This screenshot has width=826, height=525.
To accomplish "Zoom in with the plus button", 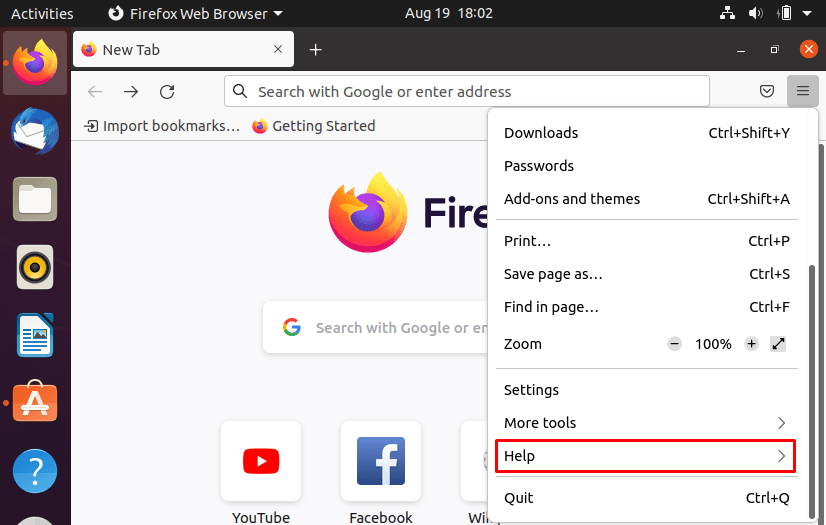I will click(751, 344).
